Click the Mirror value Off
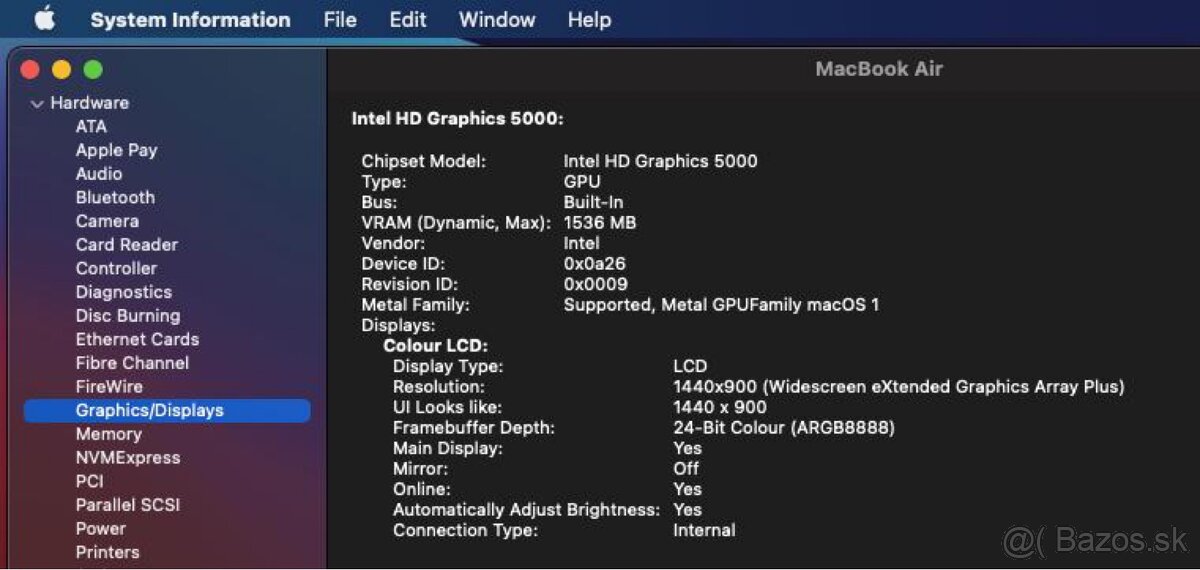1200x570 pixels. (686, 469)
